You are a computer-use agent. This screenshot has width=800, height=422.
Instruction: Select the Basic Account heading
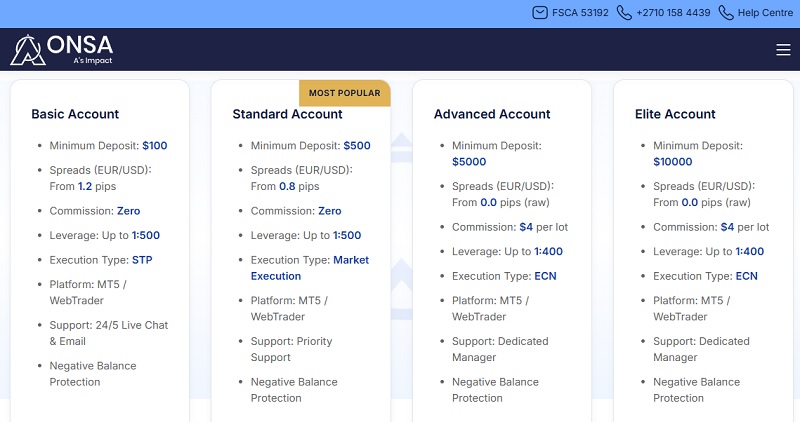[75, 114]
